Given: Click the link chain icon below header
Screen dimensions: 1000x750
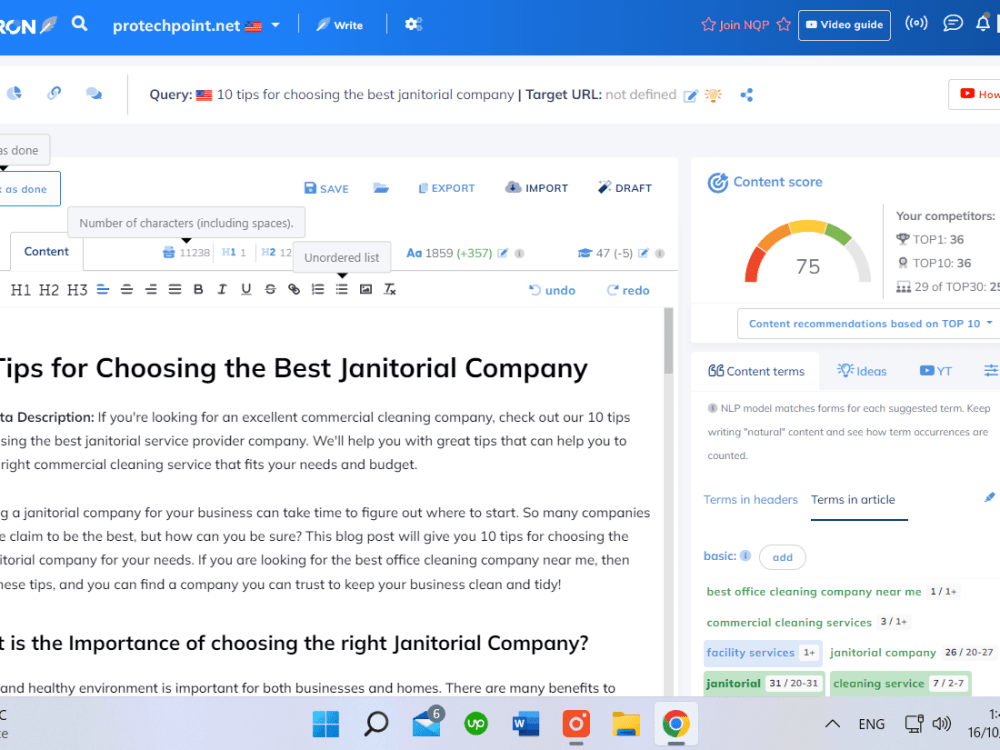Looking at the screenshot, I should [x=54, y=93].
